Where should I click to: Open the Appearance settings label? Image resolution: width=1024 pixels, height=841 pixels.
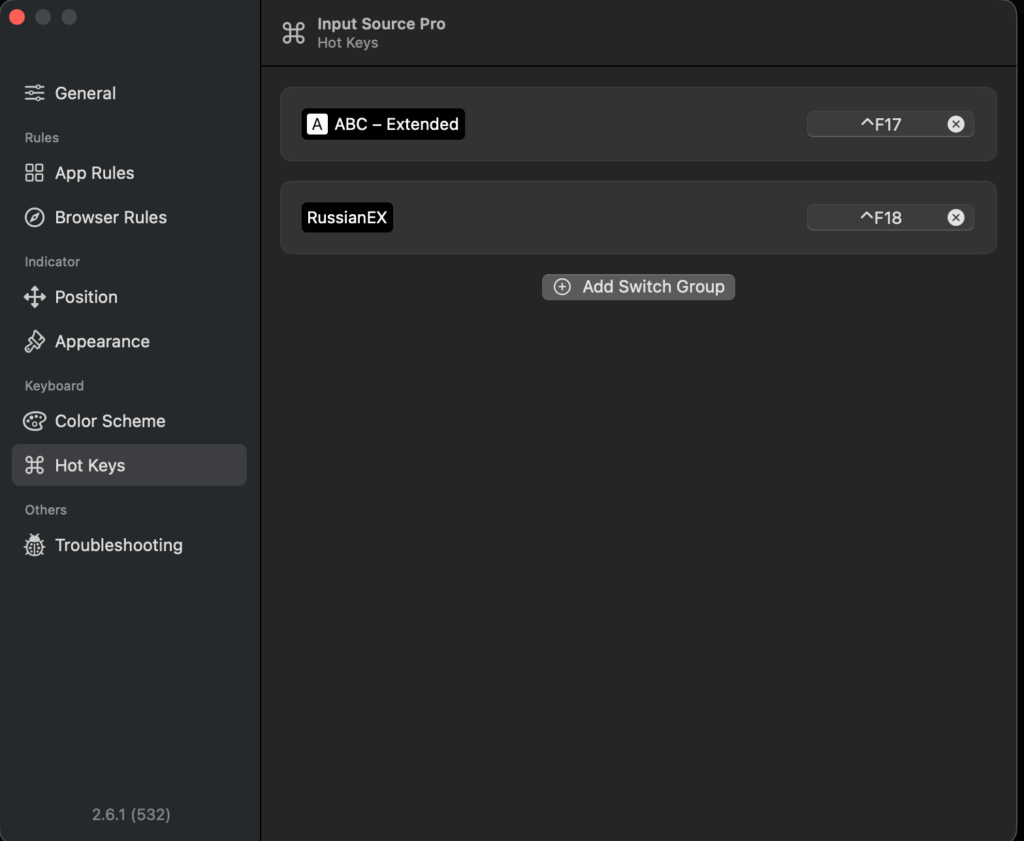pyautogui.click(x=102, y=341)
